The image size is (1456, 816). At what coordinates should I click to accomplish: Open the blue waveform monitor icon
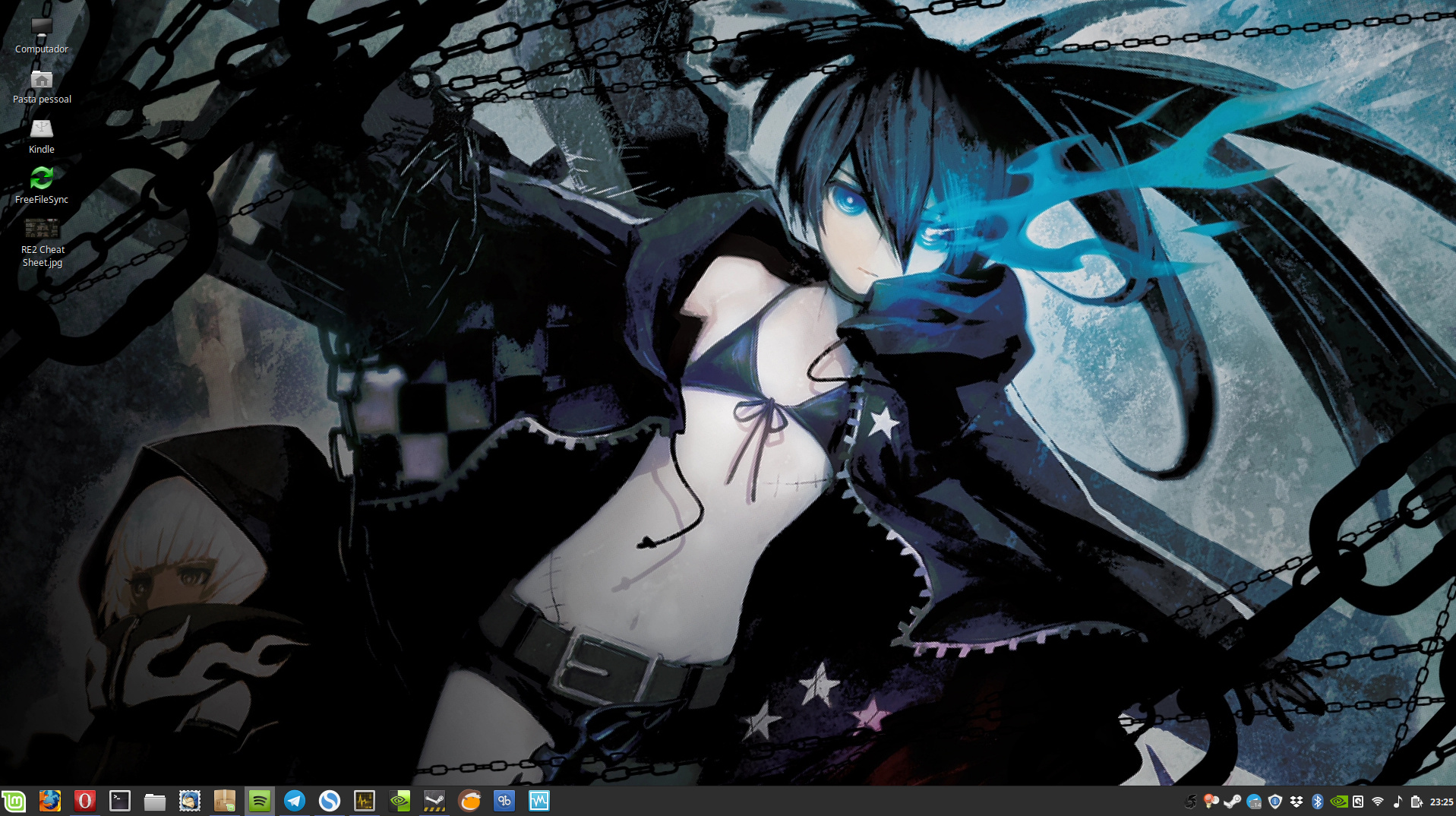click(x=539, y=801)
